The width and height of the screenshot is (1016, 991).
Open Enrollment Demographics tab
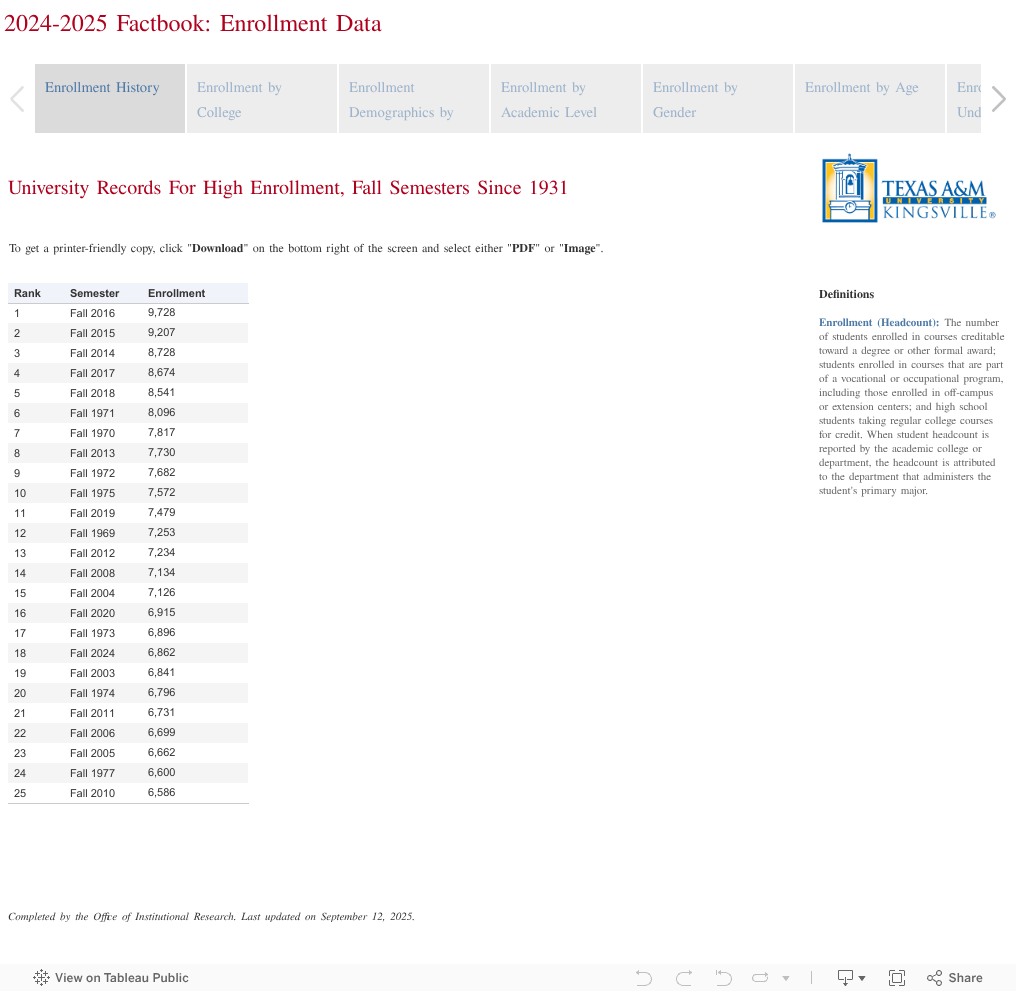(x=414, y=99)
